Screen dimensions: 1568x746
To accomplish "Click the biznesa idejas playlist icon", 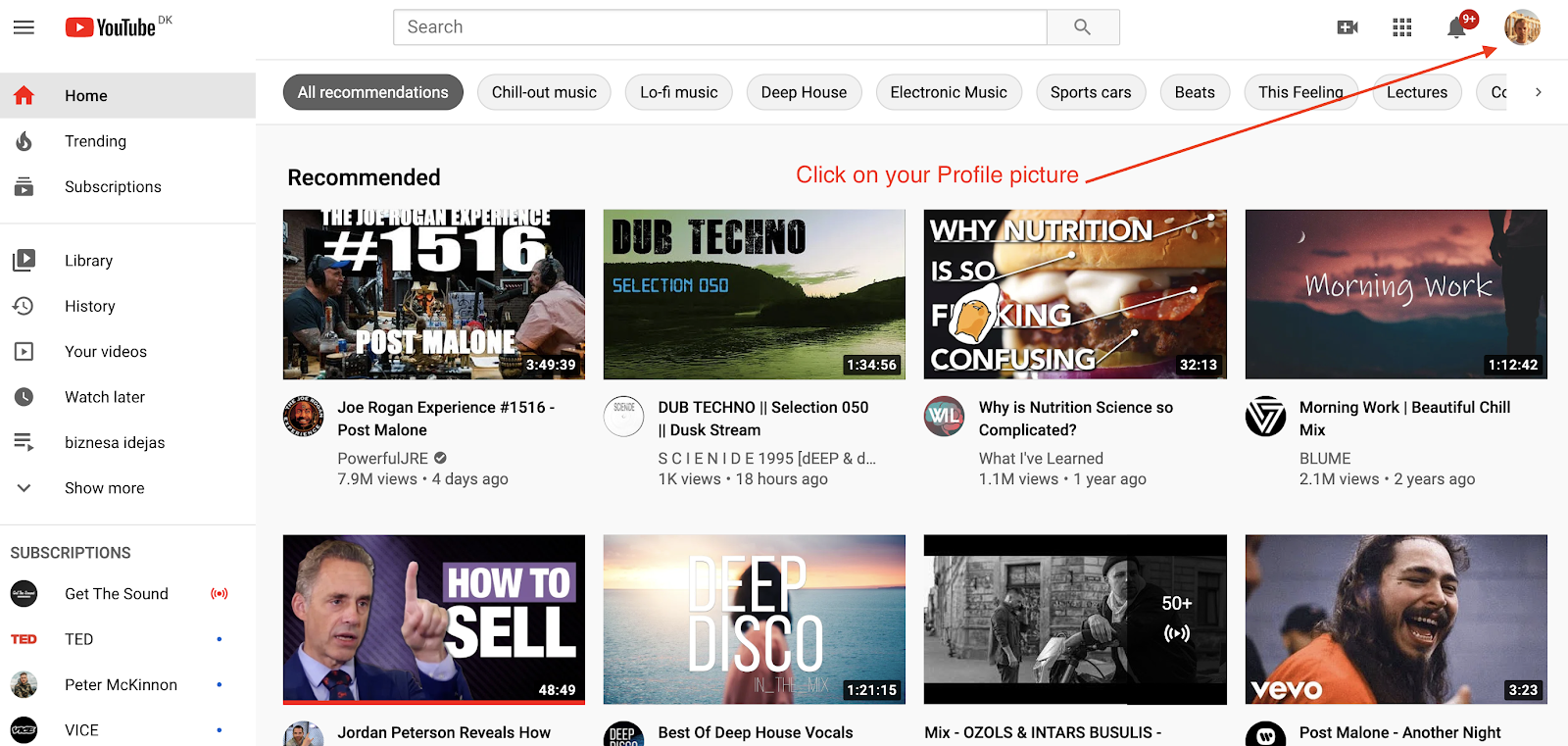I will pyautogui.click(x=24, y=442).
